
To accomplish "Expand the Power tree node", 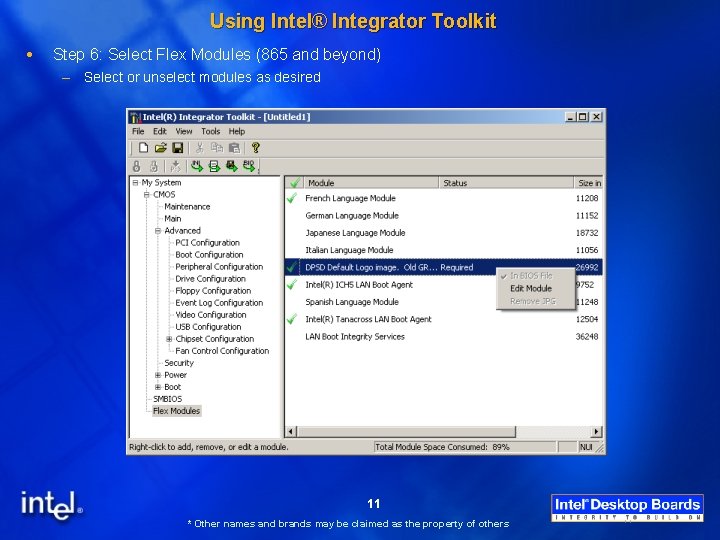I will [158, 375].
